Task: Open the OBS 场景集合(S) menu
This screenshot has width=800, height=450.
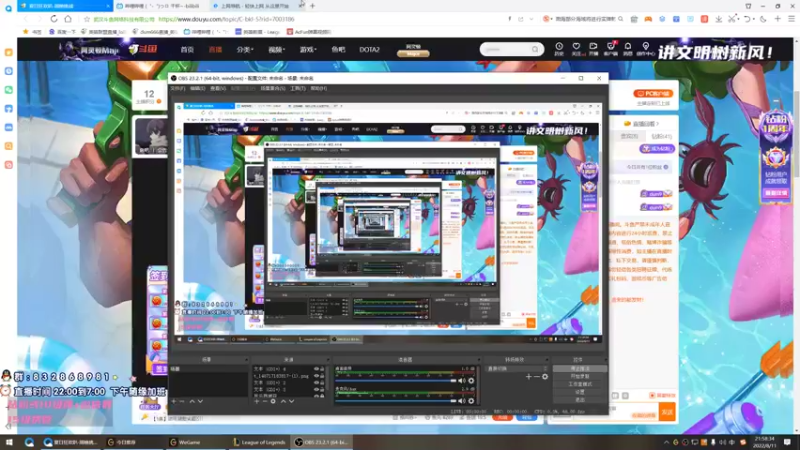Action: pyautogui.click(x=273, y=88)
